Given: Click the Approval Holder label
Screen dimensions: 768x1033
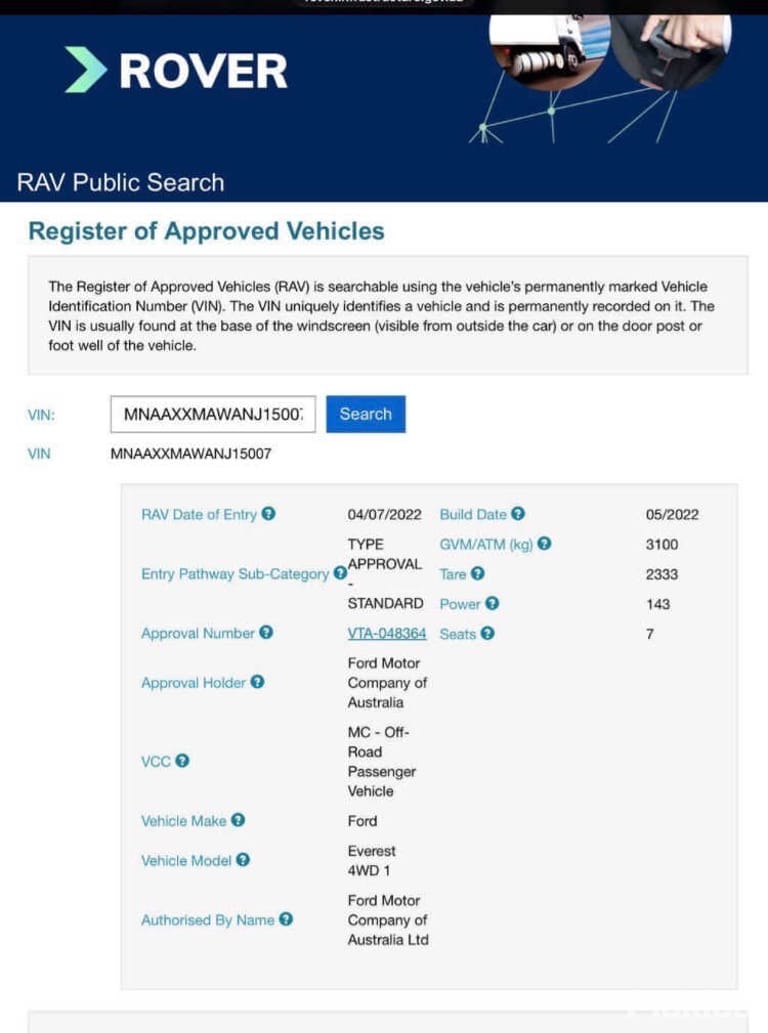Looking at the screenshot, I should click(193, 683).
